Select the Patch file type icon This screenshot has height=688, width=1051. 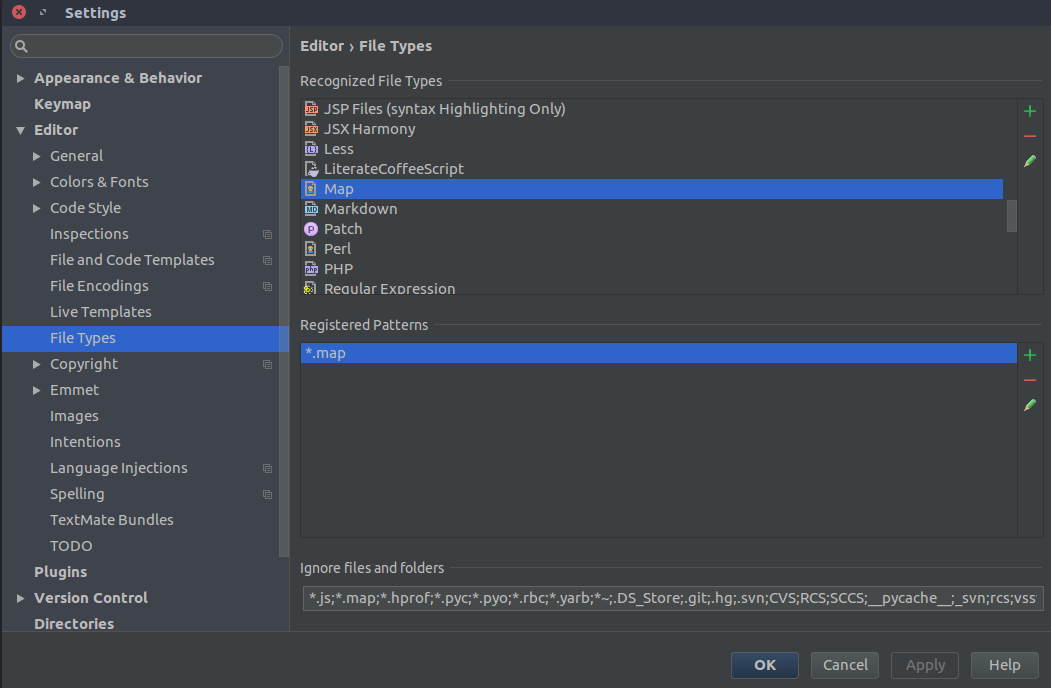pyautogui.click(x=311, y=229)
